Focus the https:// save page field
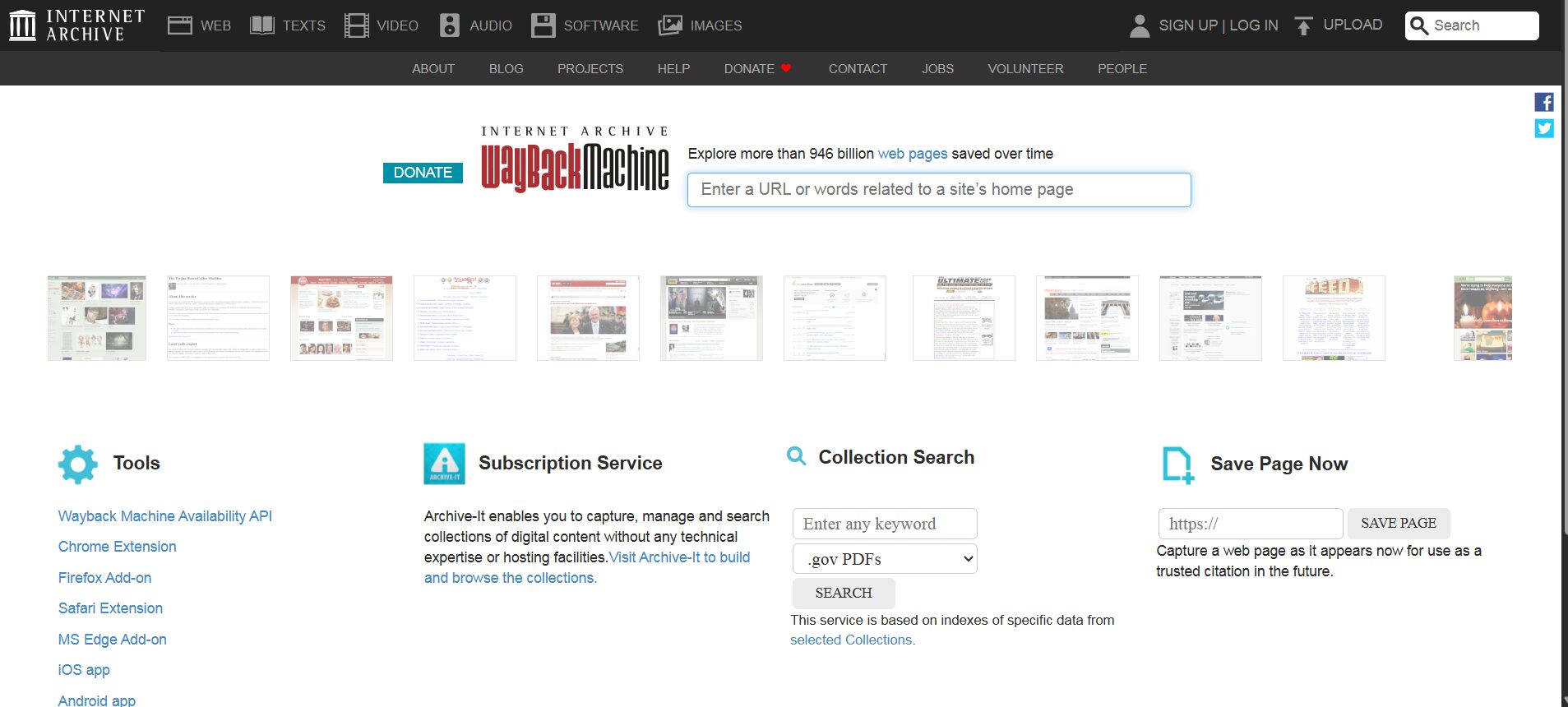Image resolution: width=1568 pixels, height=707 pixels. click(1251, 524)
